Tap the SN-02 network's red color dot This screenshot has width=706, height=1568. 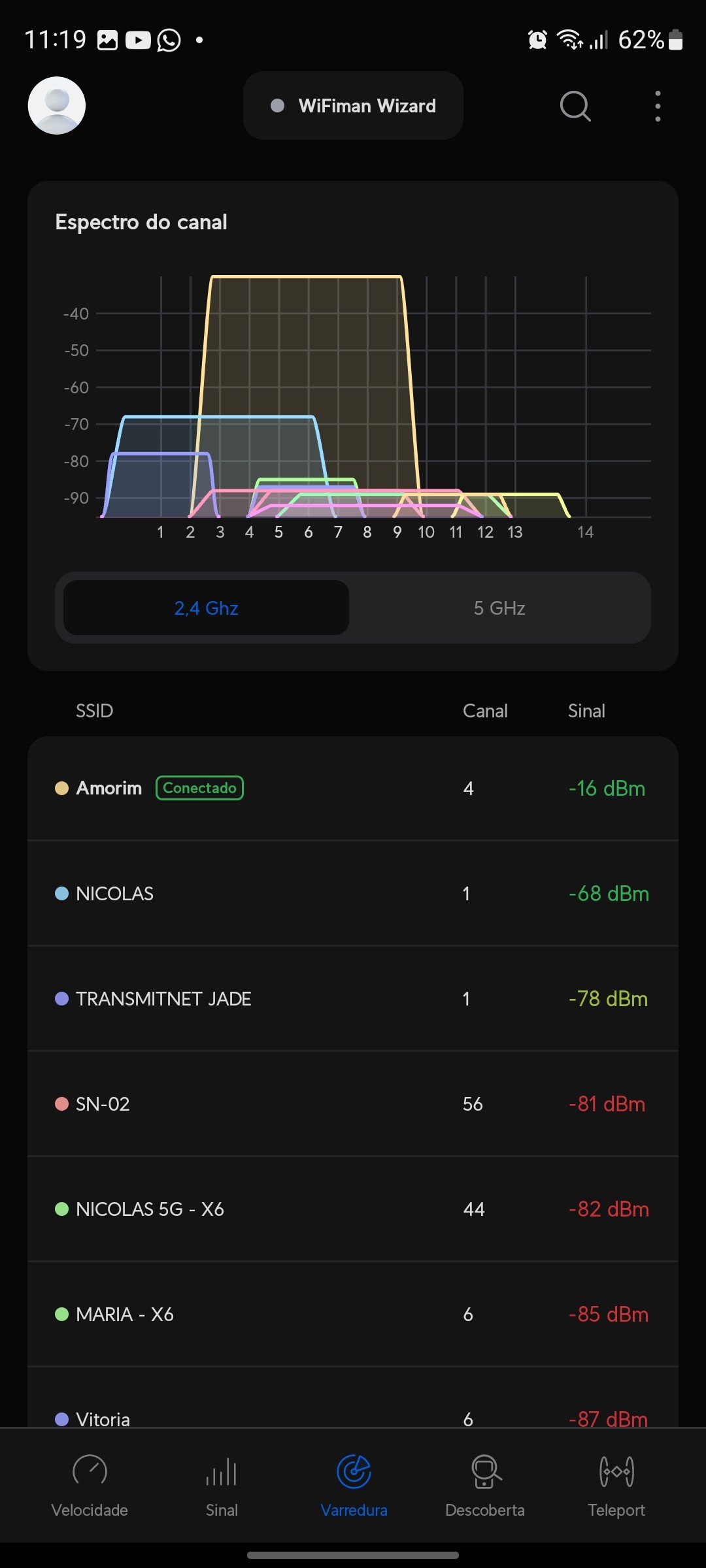62,1104
